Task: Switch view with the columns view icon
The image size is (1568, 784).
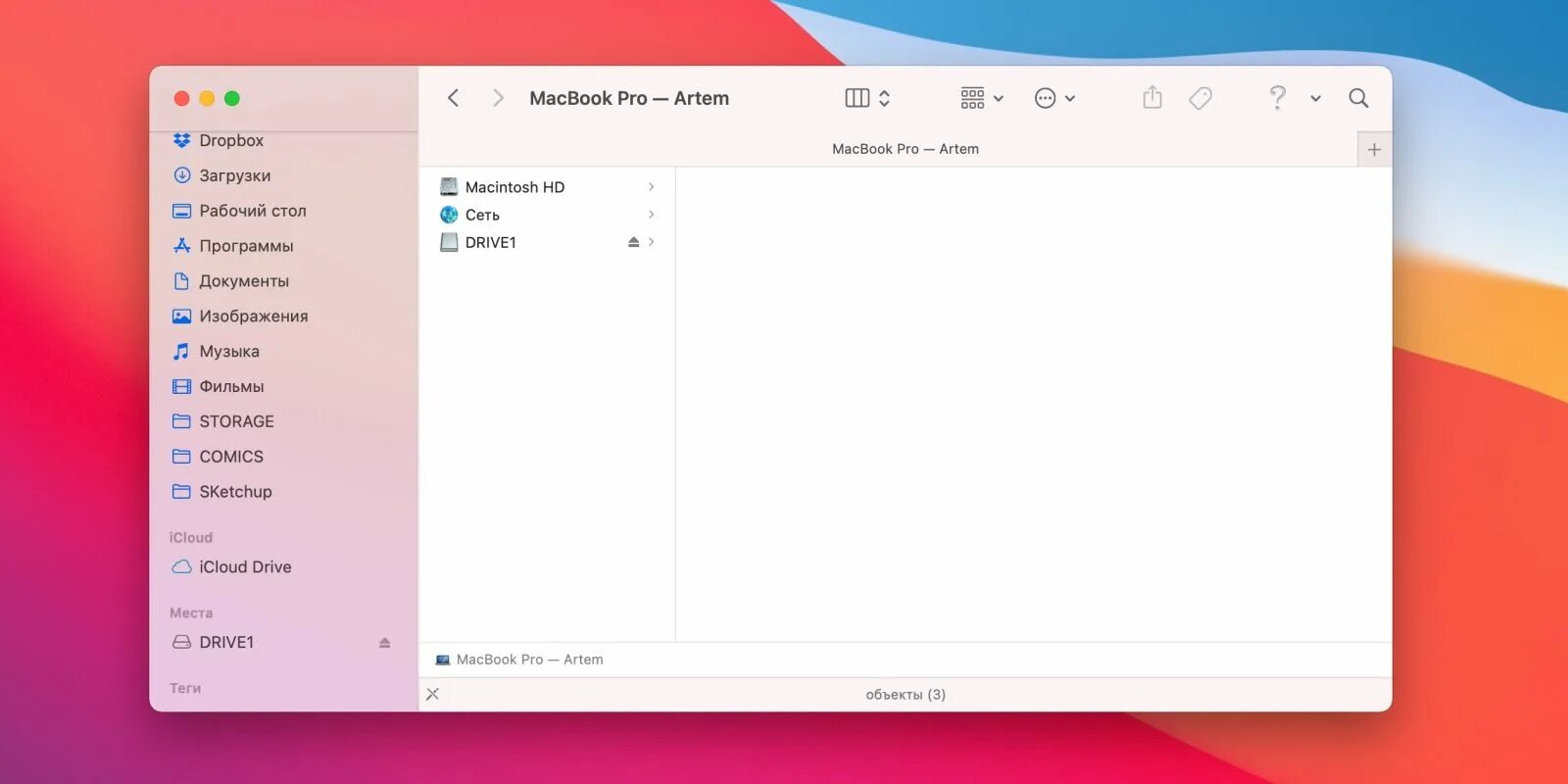Action: pyautogui.click(x=857, y=98)
